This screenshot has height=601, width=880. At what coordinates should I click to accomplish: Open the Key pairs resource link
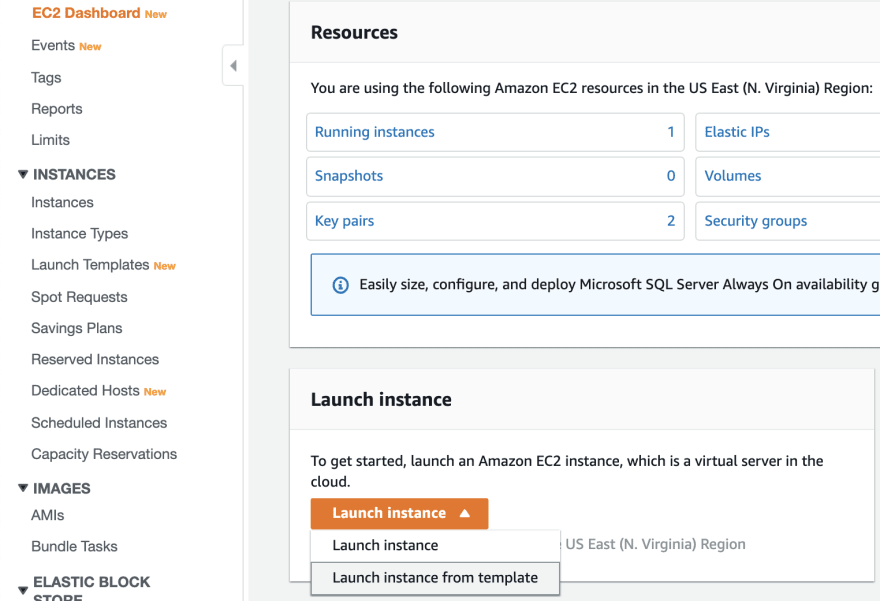click(345, 221)
